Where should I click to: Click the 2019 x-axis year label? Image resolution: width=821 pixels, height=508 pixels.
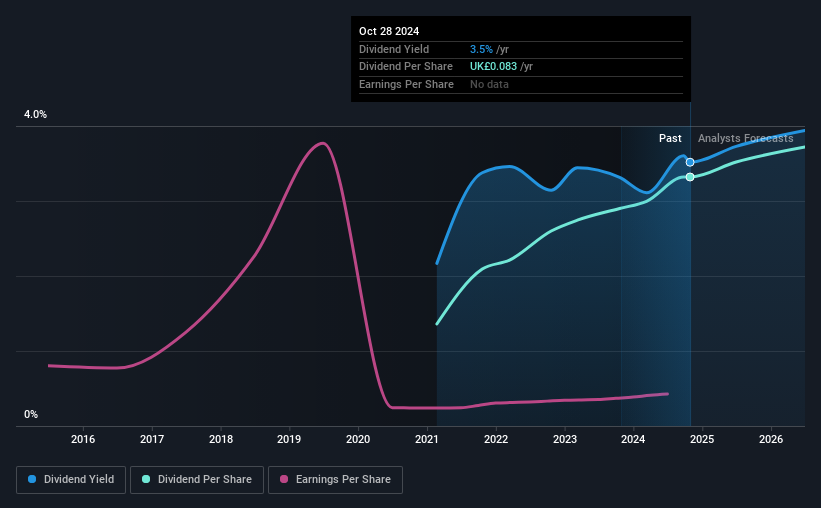click(x=289, y=439)
